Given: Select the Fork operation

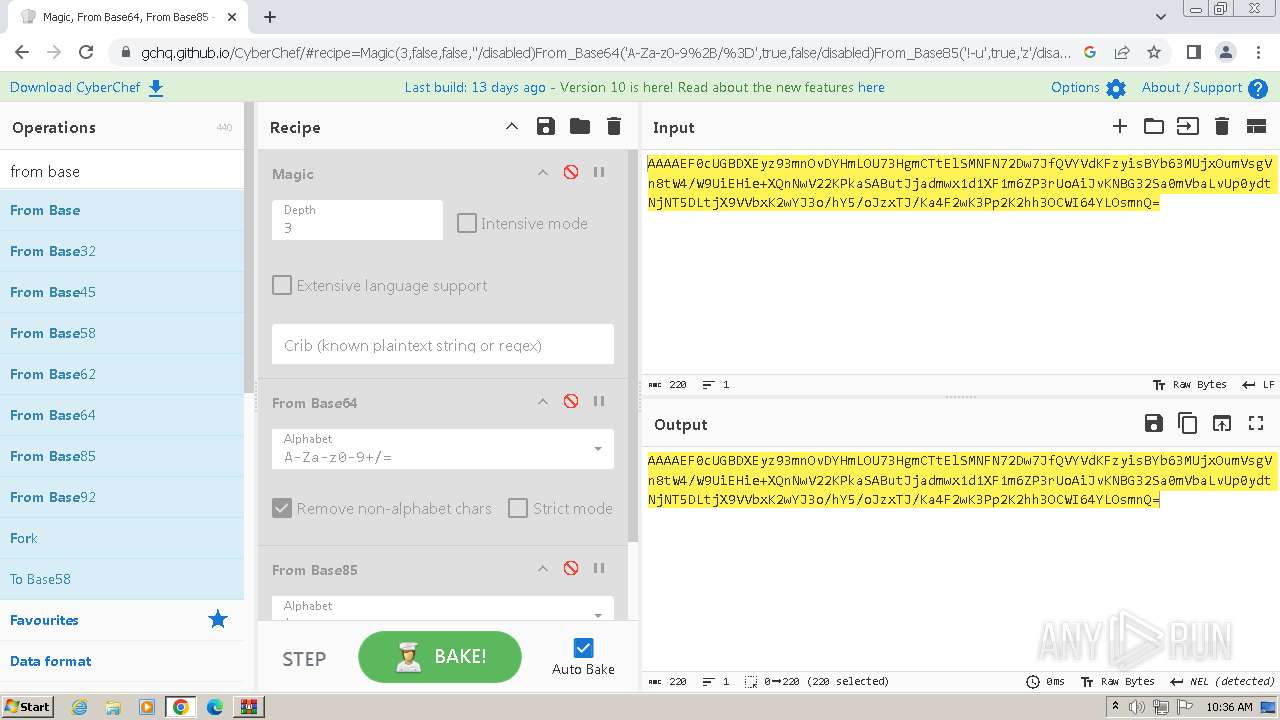Looking at the screenshot, I should pos(122,538).
